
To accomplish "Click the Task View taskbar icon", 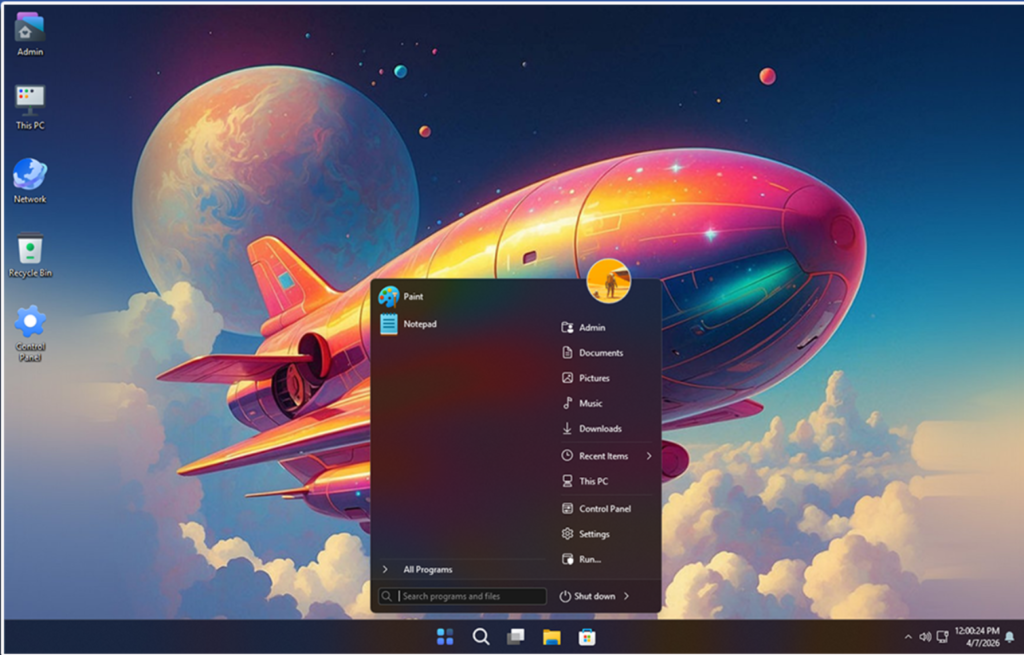I will tap(516, 637).
